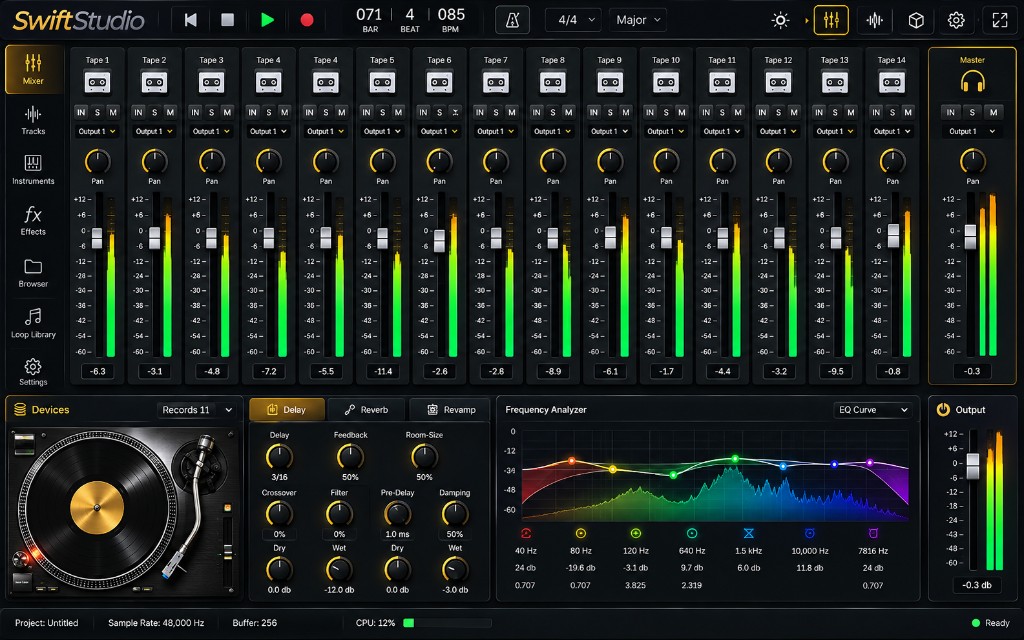The width and height of the screenshot is (1024, 640).
Task: Toggle the IN button on Tape 10
Action: click(x=650, y=112)
